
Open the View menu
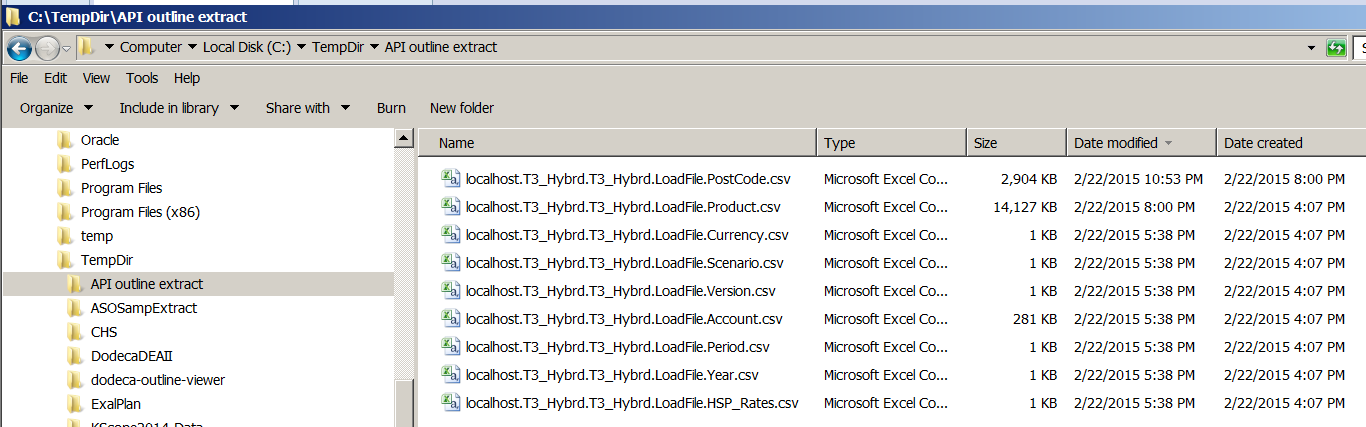pyautogui.click(x=96, y=78)
